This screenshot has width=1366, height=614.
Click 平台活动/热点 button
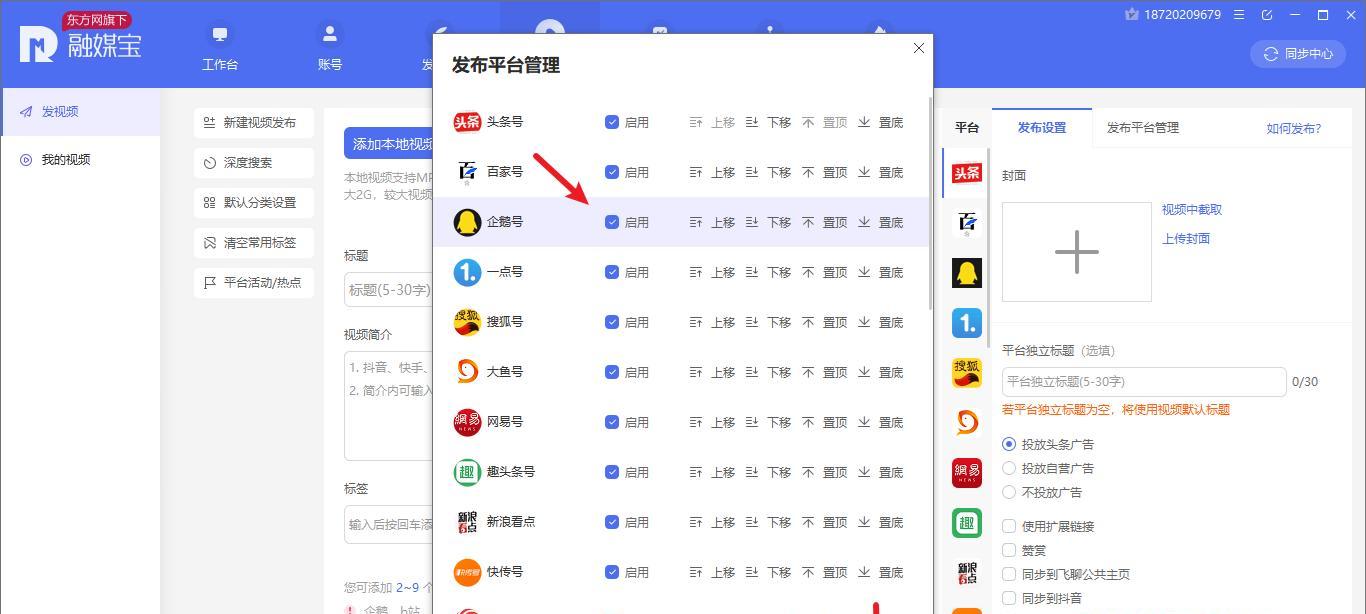pos(254,283)
